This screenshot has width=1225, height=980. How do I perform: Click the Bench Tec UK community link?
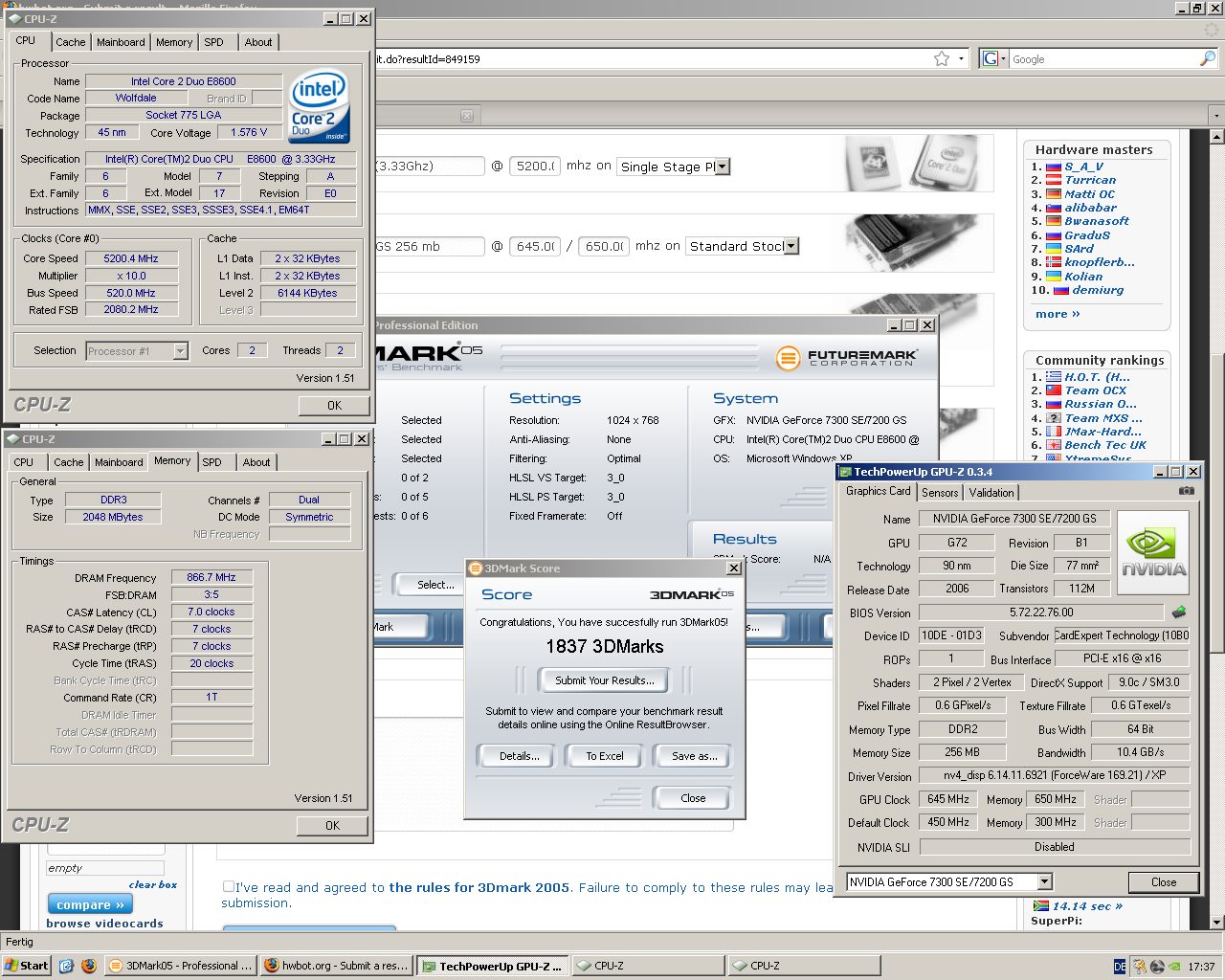(1105, 445)
